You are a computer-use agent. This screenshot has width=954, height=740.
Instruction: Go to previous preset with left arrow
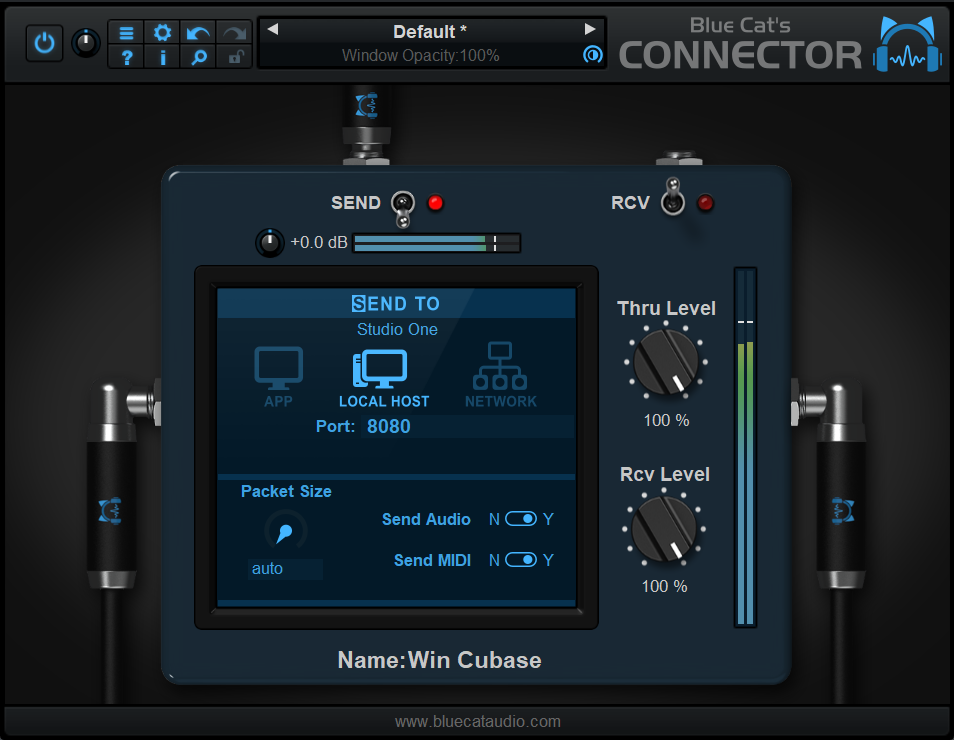click(272, 30)
